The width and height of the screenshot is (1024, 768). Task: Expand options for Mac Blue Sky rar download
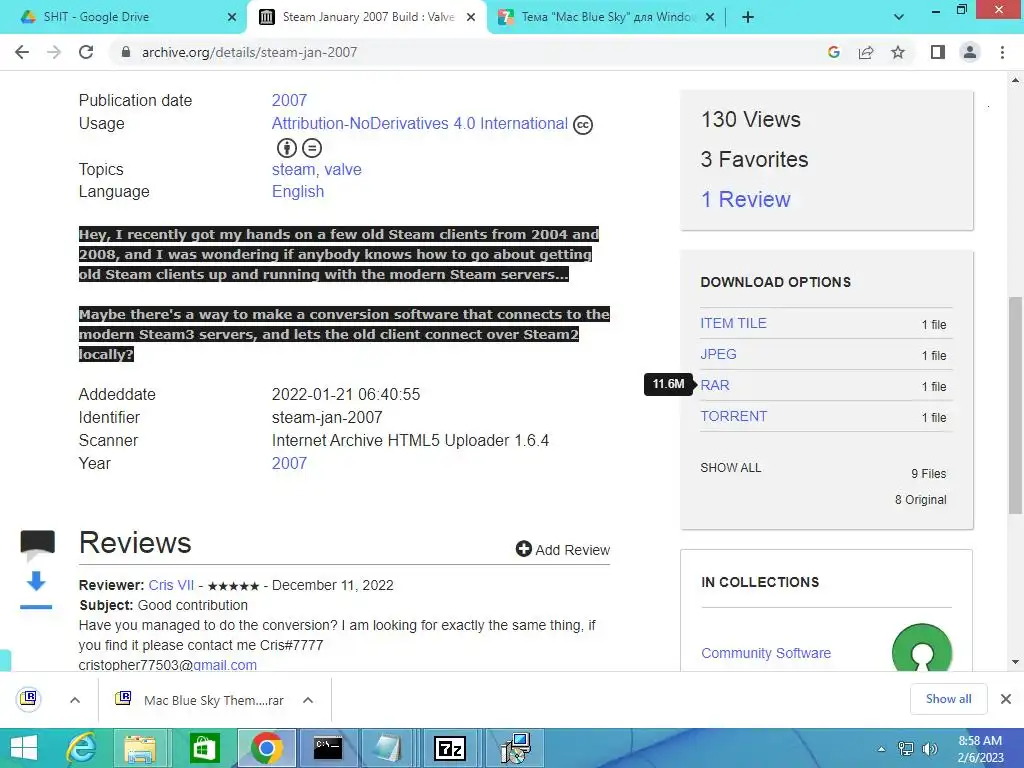coord(308,700)
